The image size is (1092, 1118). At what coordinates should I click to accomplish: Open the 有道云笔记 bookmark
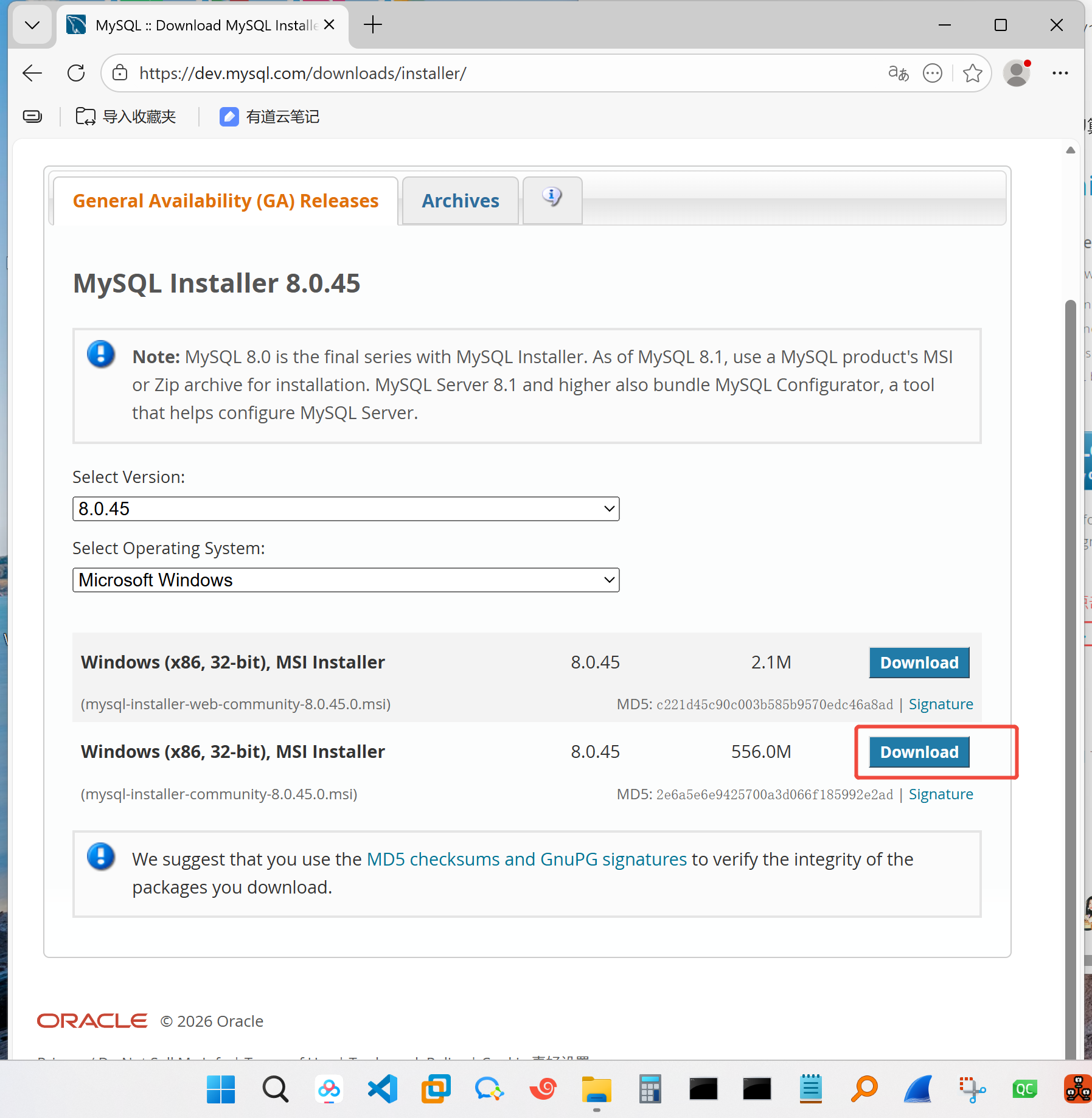(270, 116)
